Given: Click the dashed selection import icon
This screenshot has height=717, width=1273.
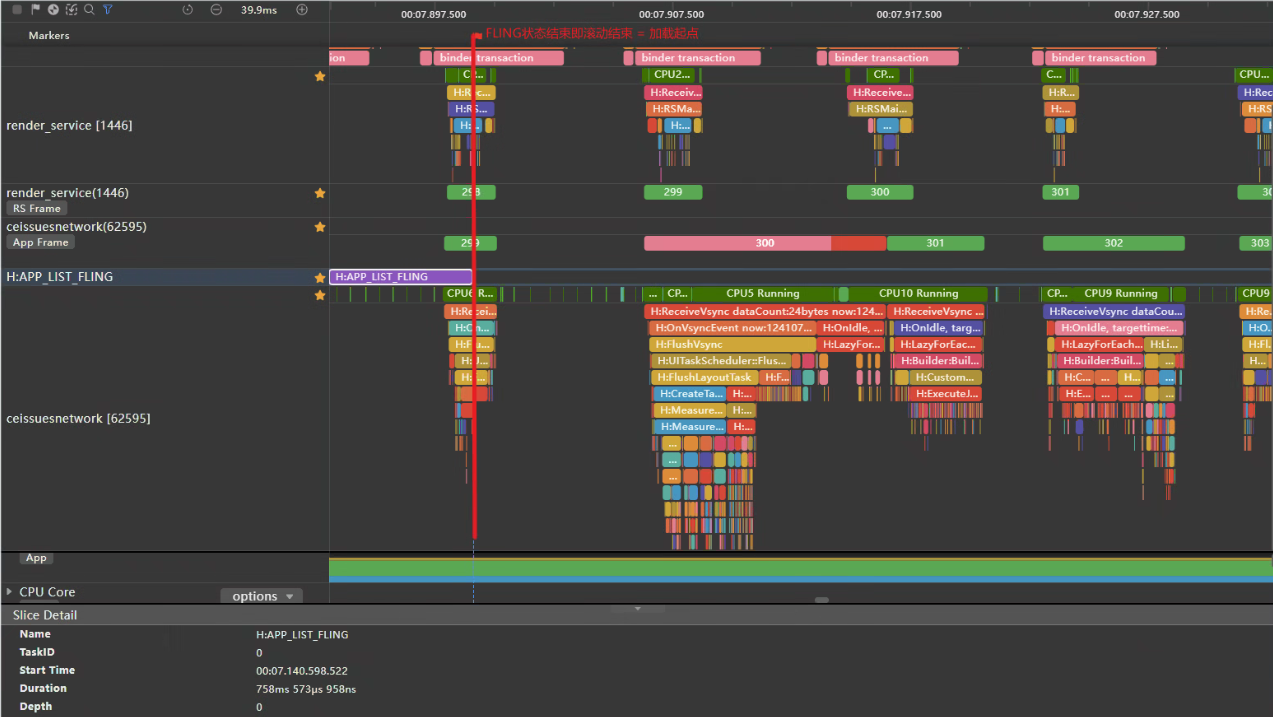Looking at the screenshot, I should click(x=71, y=9).
